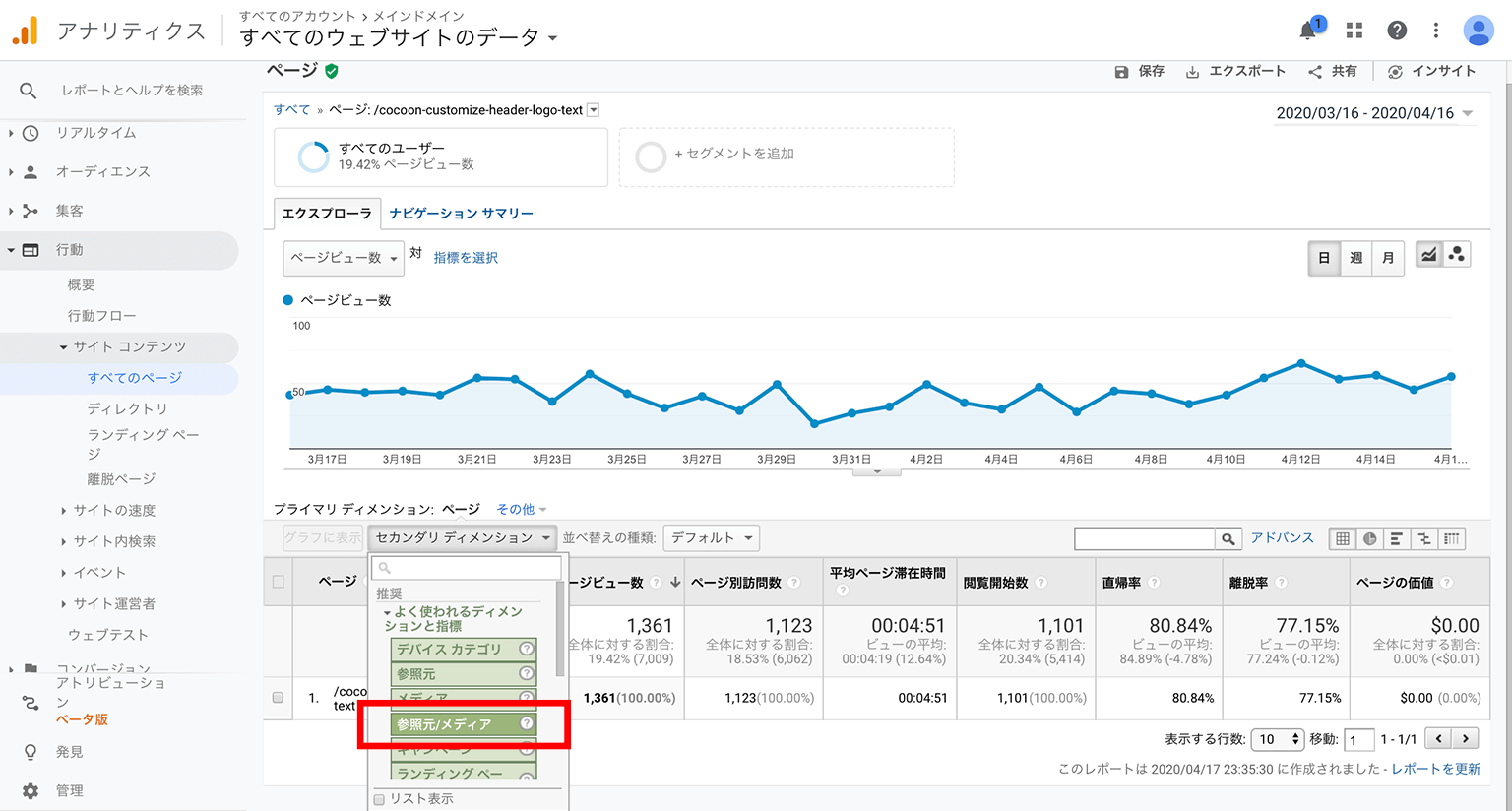Click the 指標を選択 link
This screenshot has width=1512, height=811.
pyautogui.click(x=466, y=258)
